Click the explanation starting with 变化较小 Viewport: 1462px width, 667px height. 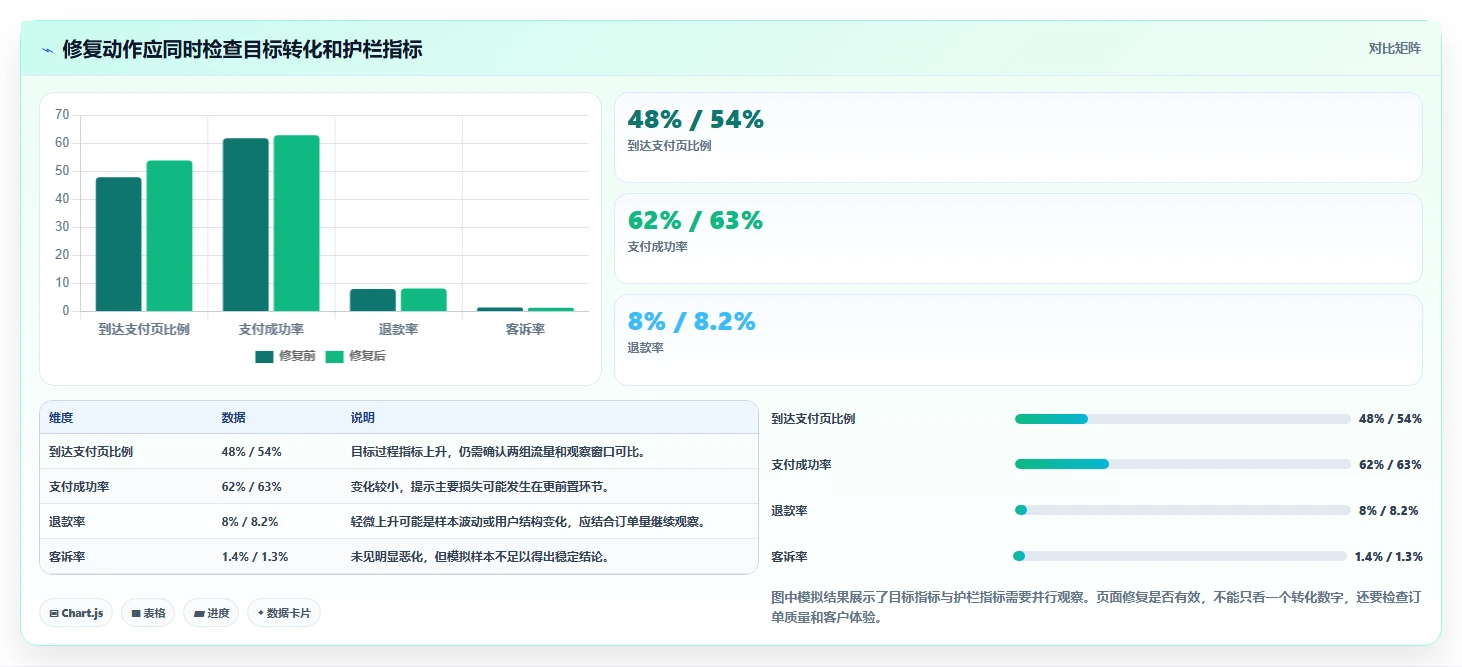[x=480, y=487]
